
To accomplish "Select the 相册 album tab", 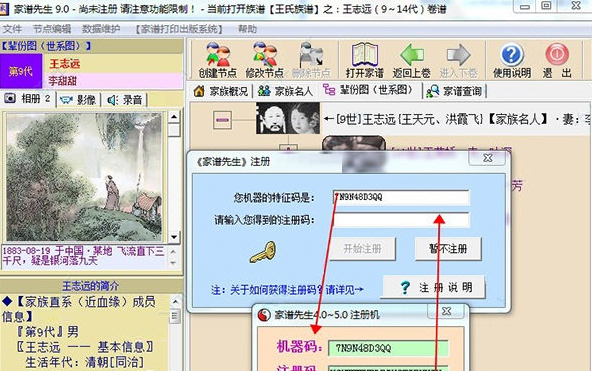I will point(27,99).
